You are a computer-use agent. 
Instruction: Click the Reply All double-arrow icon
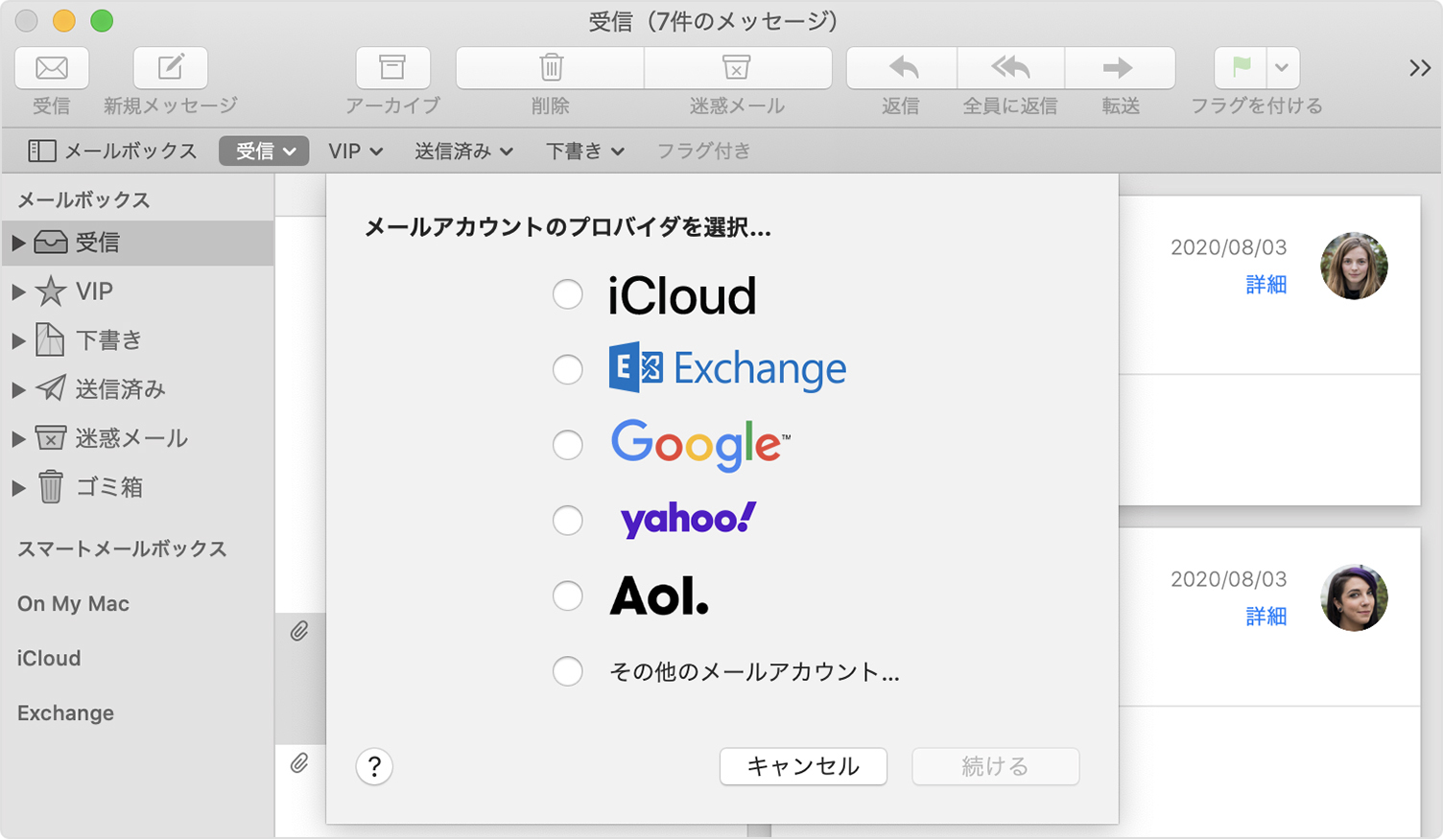click(x=1010, y=68)
